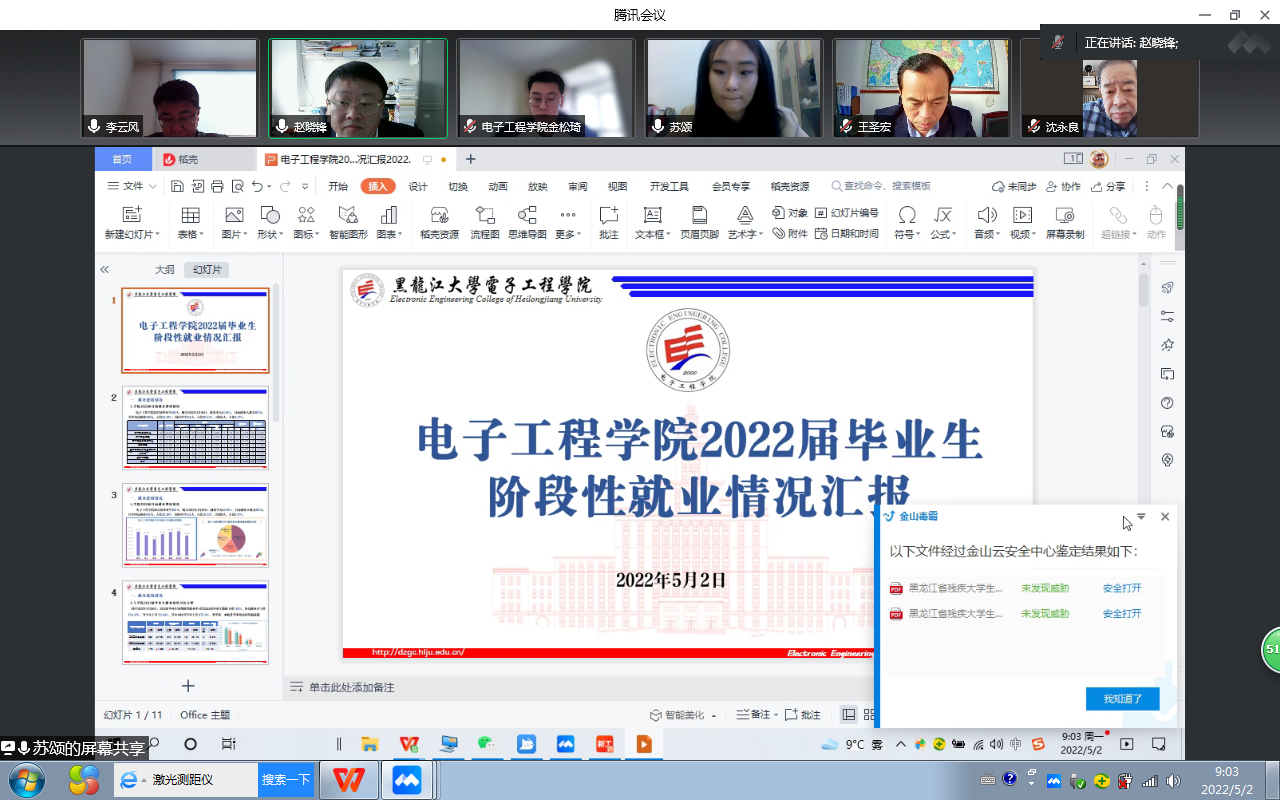This screenshot has width=1280, height=800.
Task: Click the 我知道了 button in the popup
Action: 1122,698
